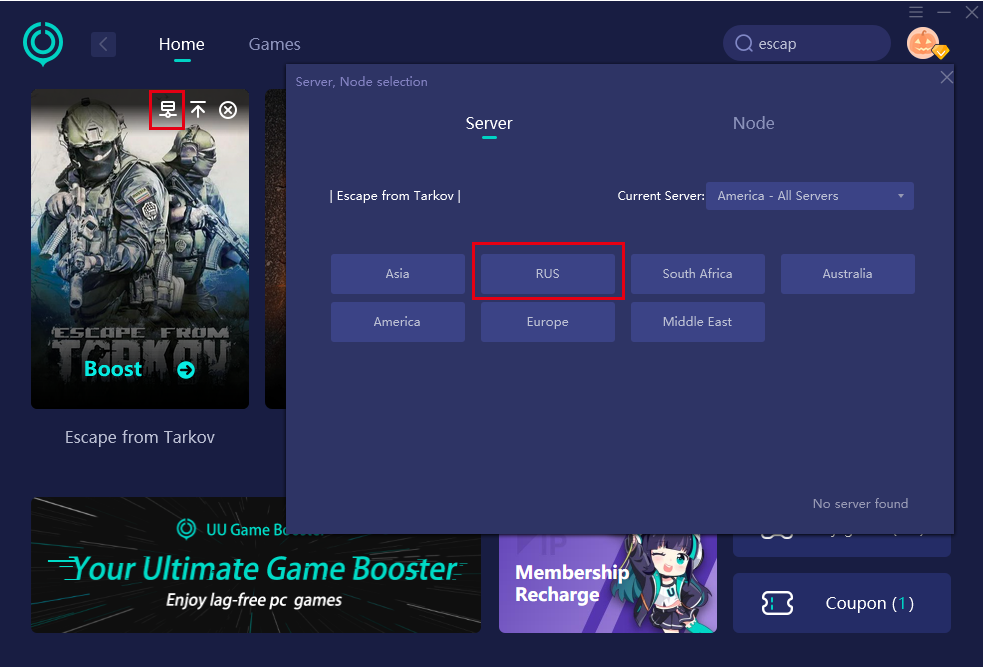Click the magnifier search icon

[x=744, y=43]
